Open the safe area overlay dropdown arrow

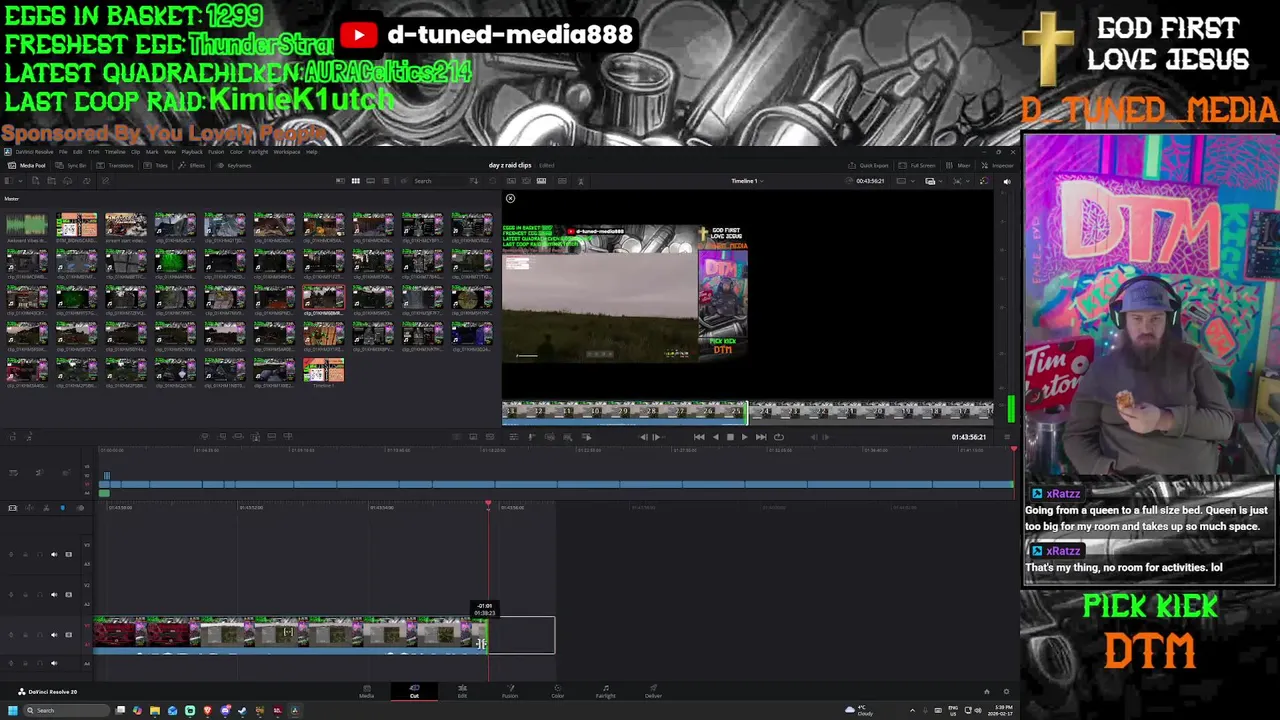tap(941, 181)
